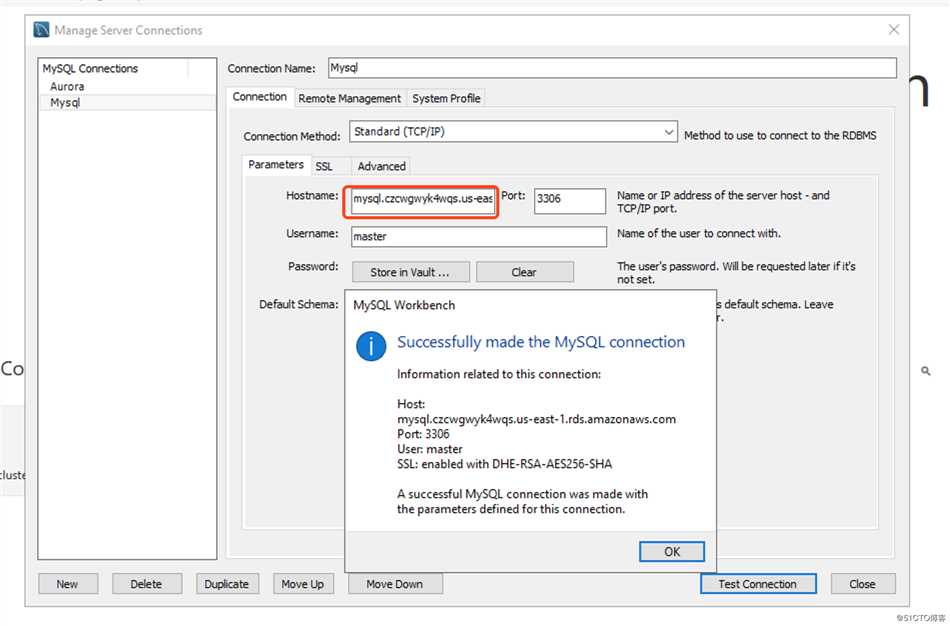Click the 'User: master' line in the dialog

(430, 449)
